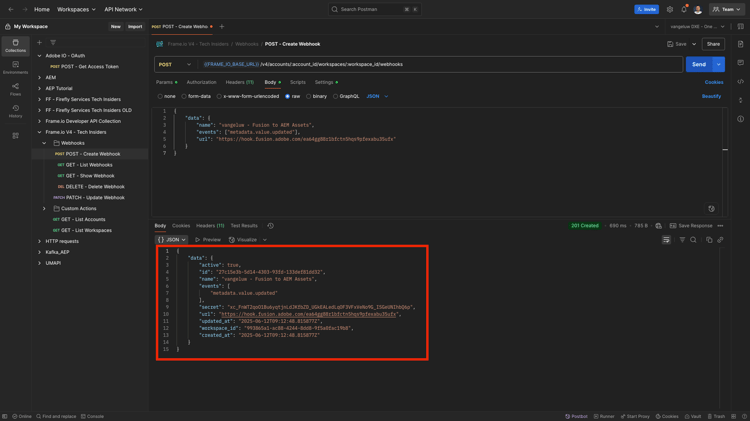This screenshot has width=750, height=421.
Task: Open settings gear in header
Action: (670, 10)
